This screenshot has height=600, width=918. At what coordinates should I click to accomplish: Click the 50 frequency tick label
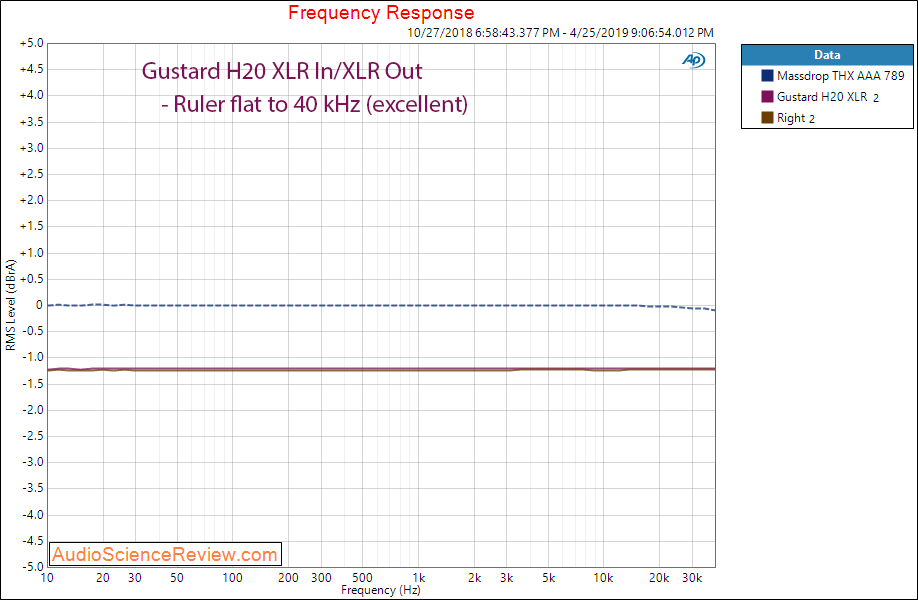point(177,578)
